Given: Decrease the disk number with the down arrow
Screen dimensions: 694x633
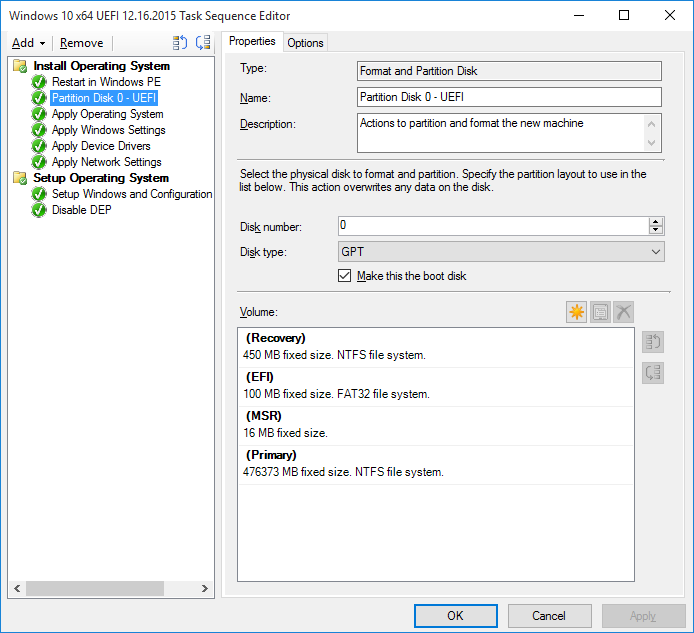Looking at the screenshot, I should tap(655, 230).
